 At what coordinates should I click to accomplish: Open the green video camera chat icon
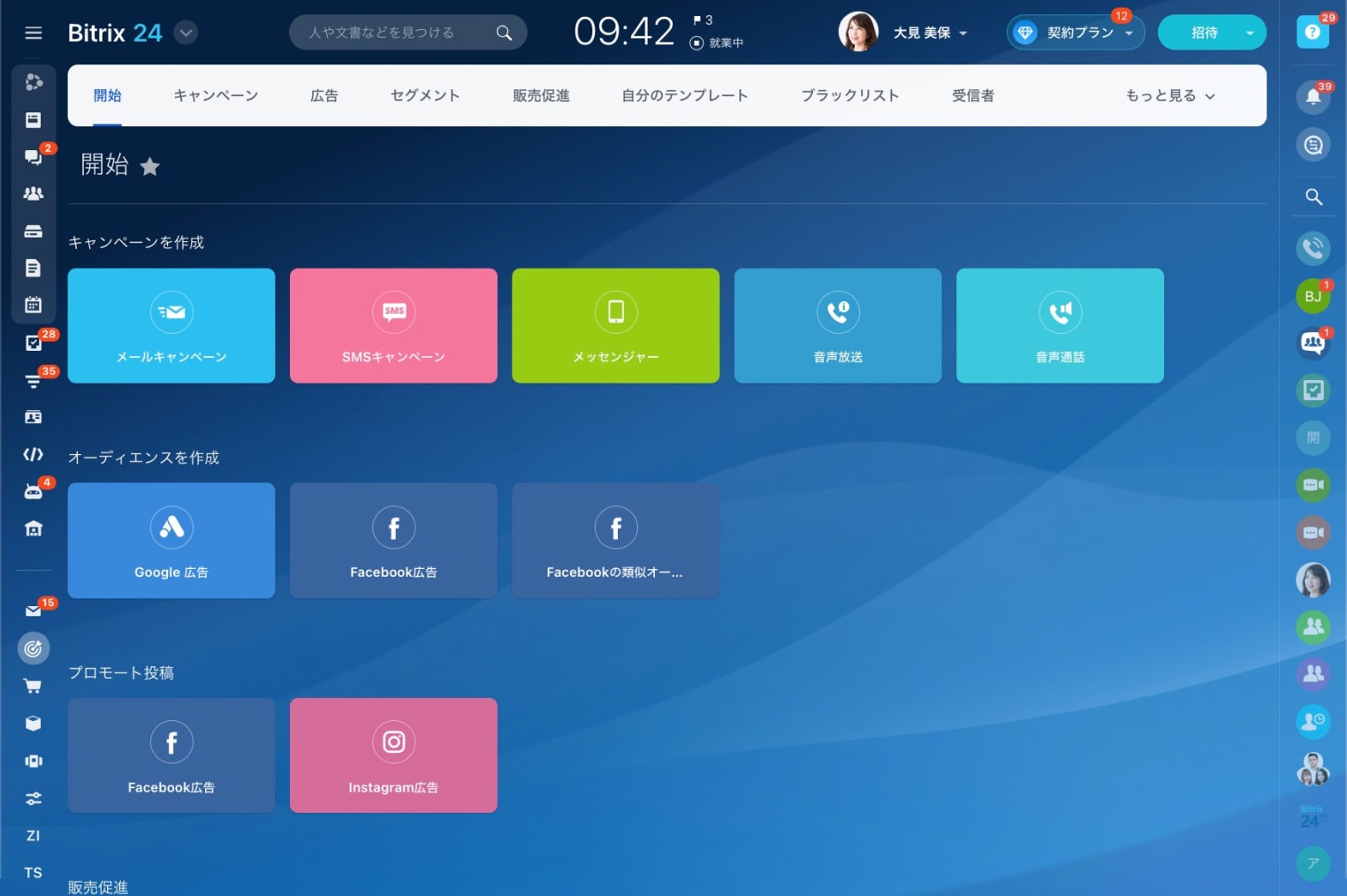1313,485
